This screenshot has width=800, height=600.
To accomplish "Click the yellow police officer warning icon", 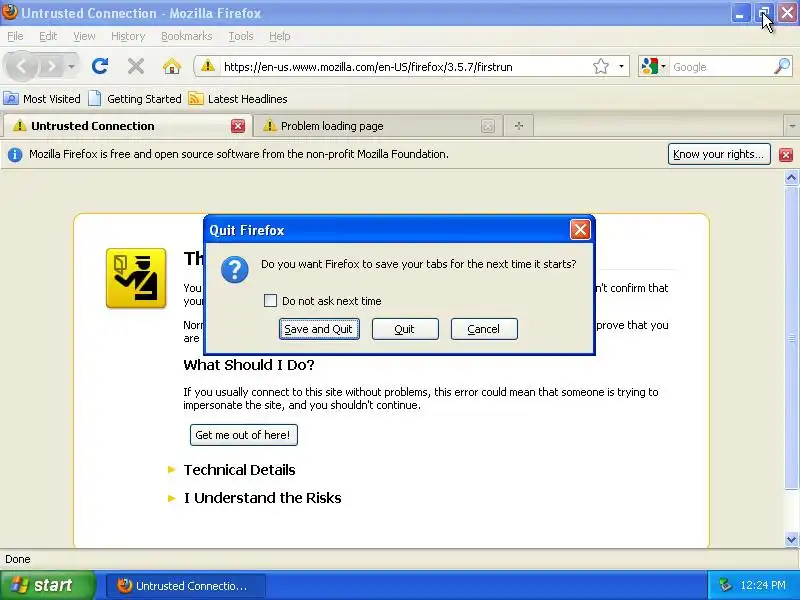I will 136,278.
